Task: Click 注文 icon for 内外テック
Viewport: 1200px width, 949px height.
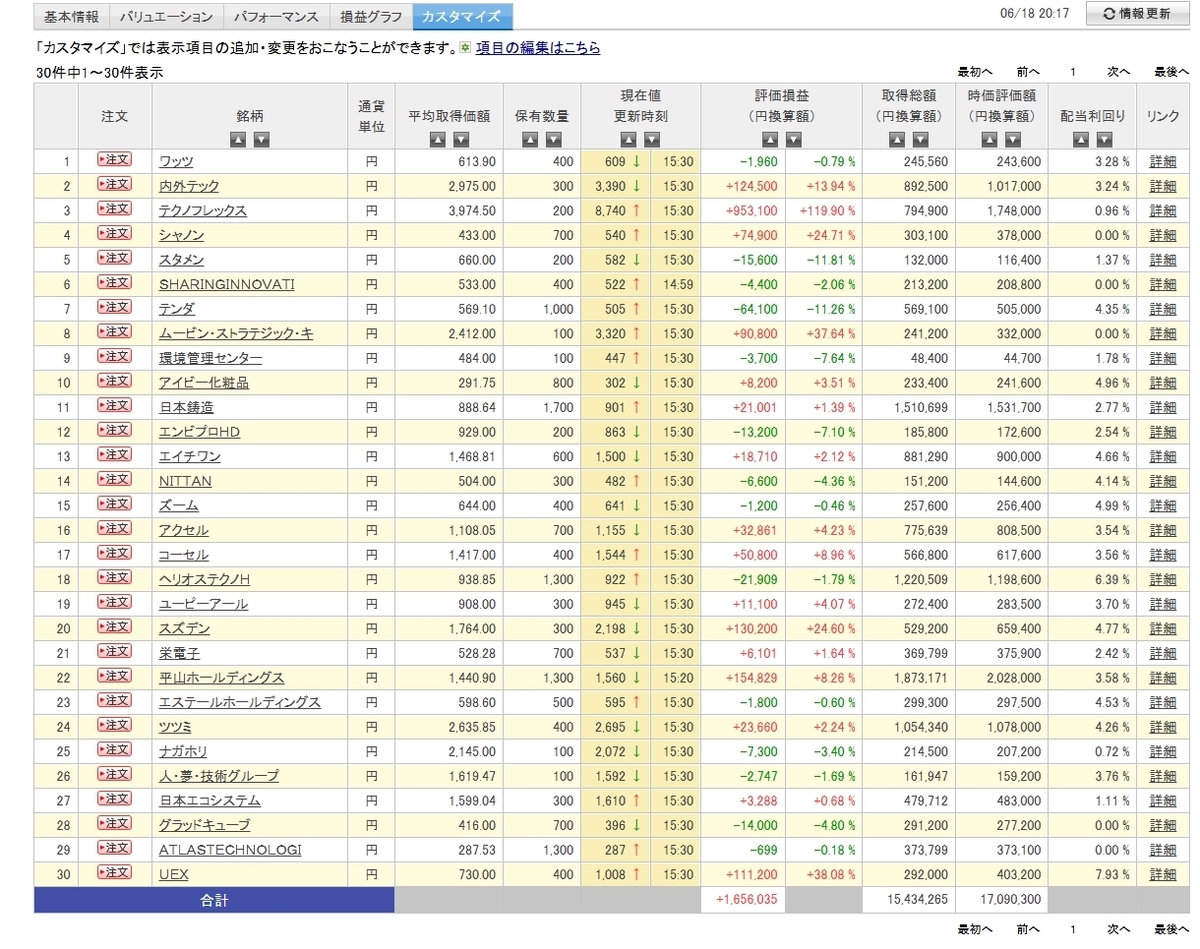Action: 114,184
